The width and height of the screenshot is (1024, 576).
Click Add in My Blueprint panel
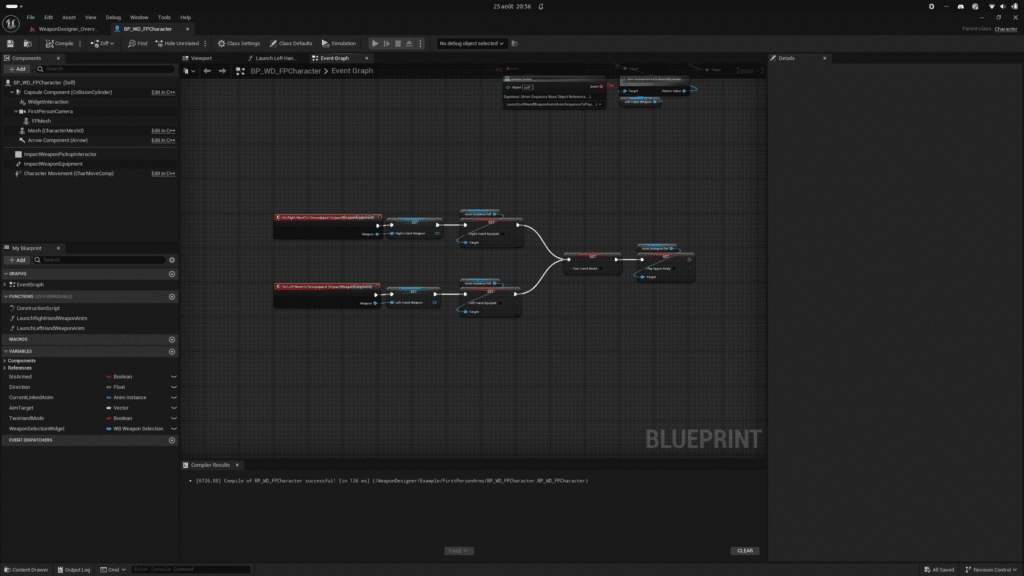click(17, 260)
